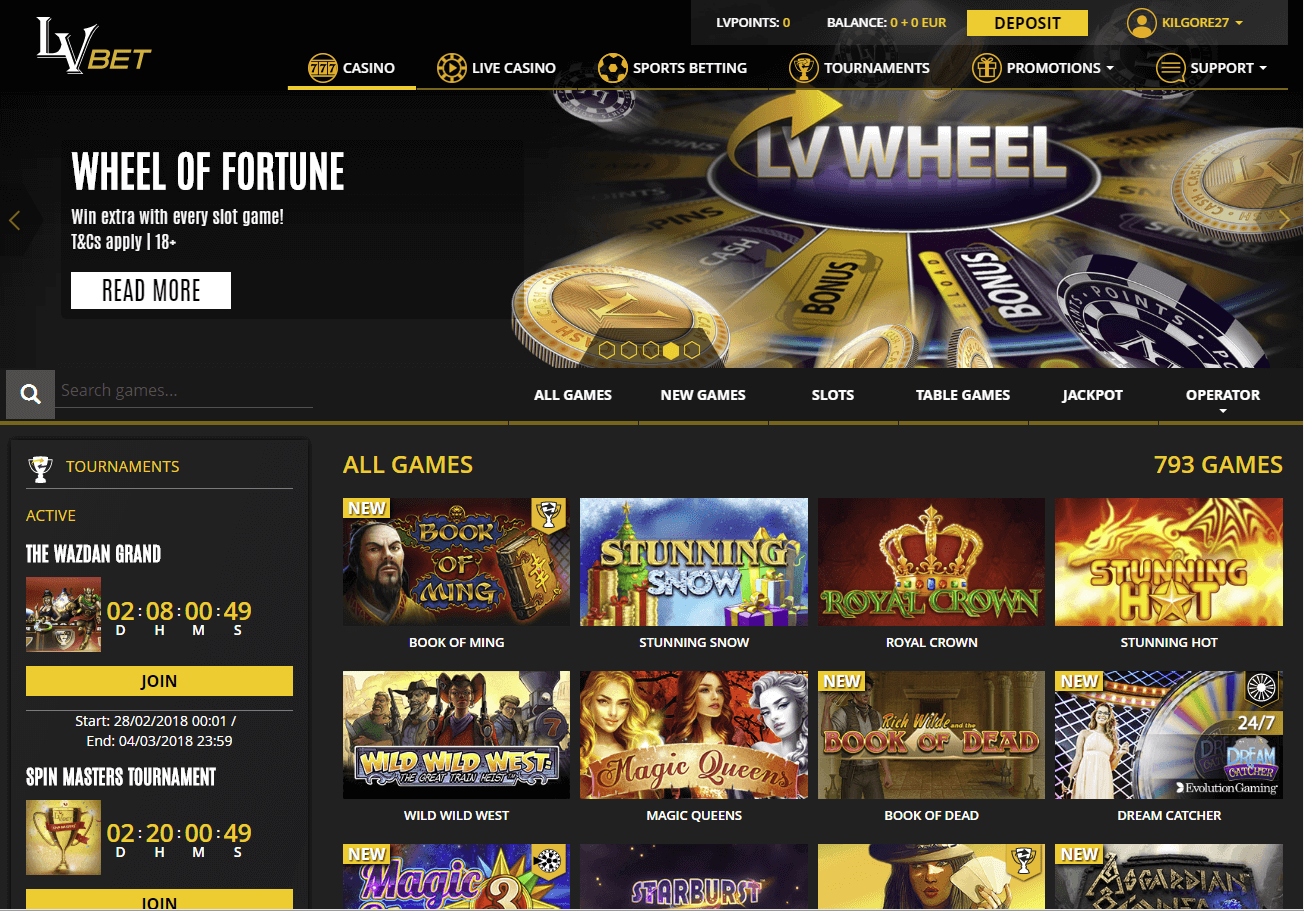Open the JACKPOT games tab
Screen dimensions: 1304x911
coord(1092,395)
